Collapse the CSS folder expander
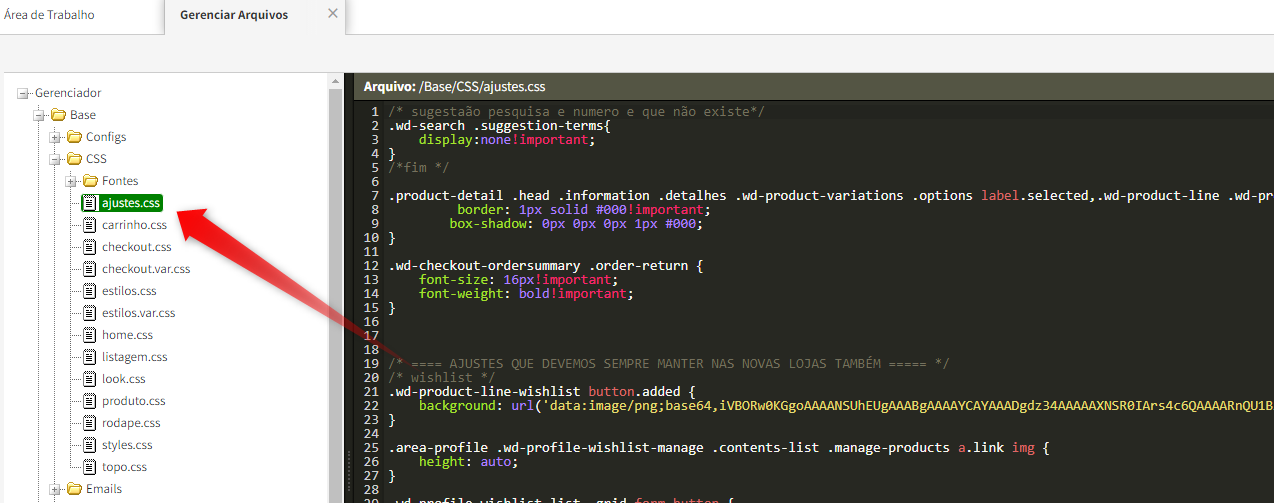This screenshot has height=503, width=1274. pyautogui.click(x=56, y=159)
